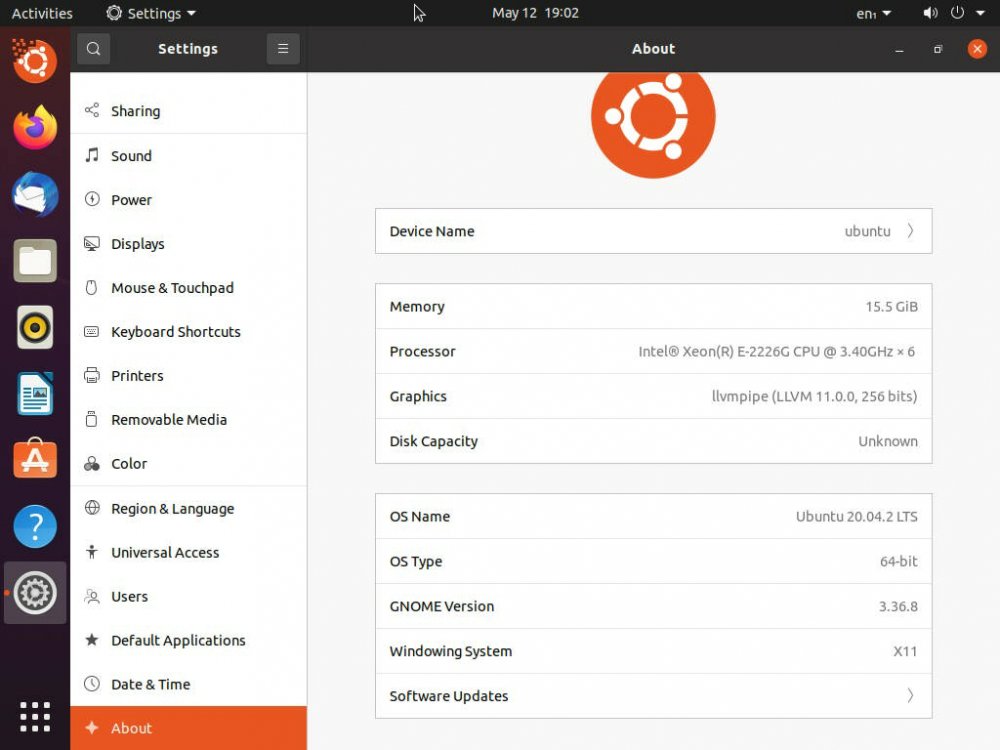The image size is (1000, 750).
Task: Select Power settings panel
Action: [189, 199]
